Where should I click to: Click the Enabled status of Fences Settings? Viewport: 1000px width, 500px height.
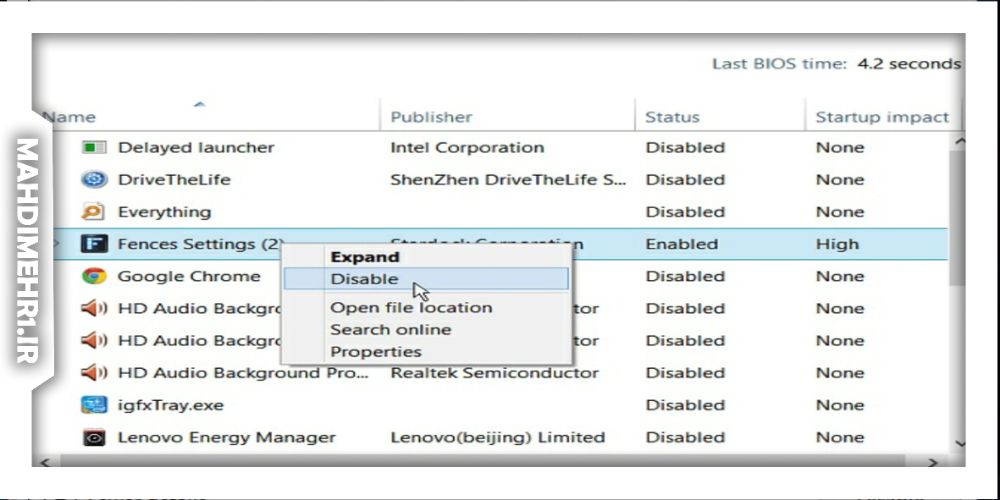[682, 244]
